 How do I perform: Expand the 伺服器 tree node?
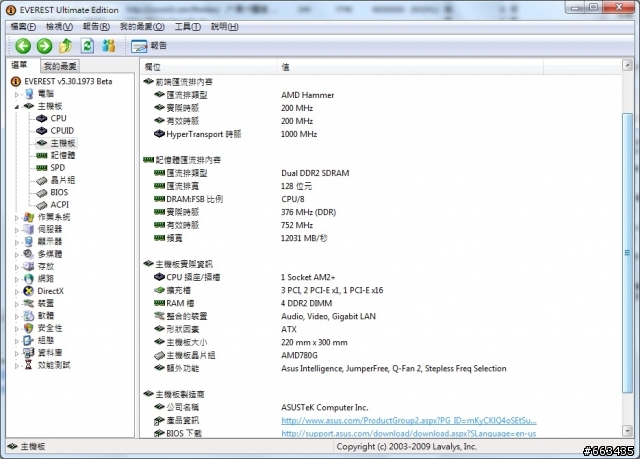click(x=17, y=230)
